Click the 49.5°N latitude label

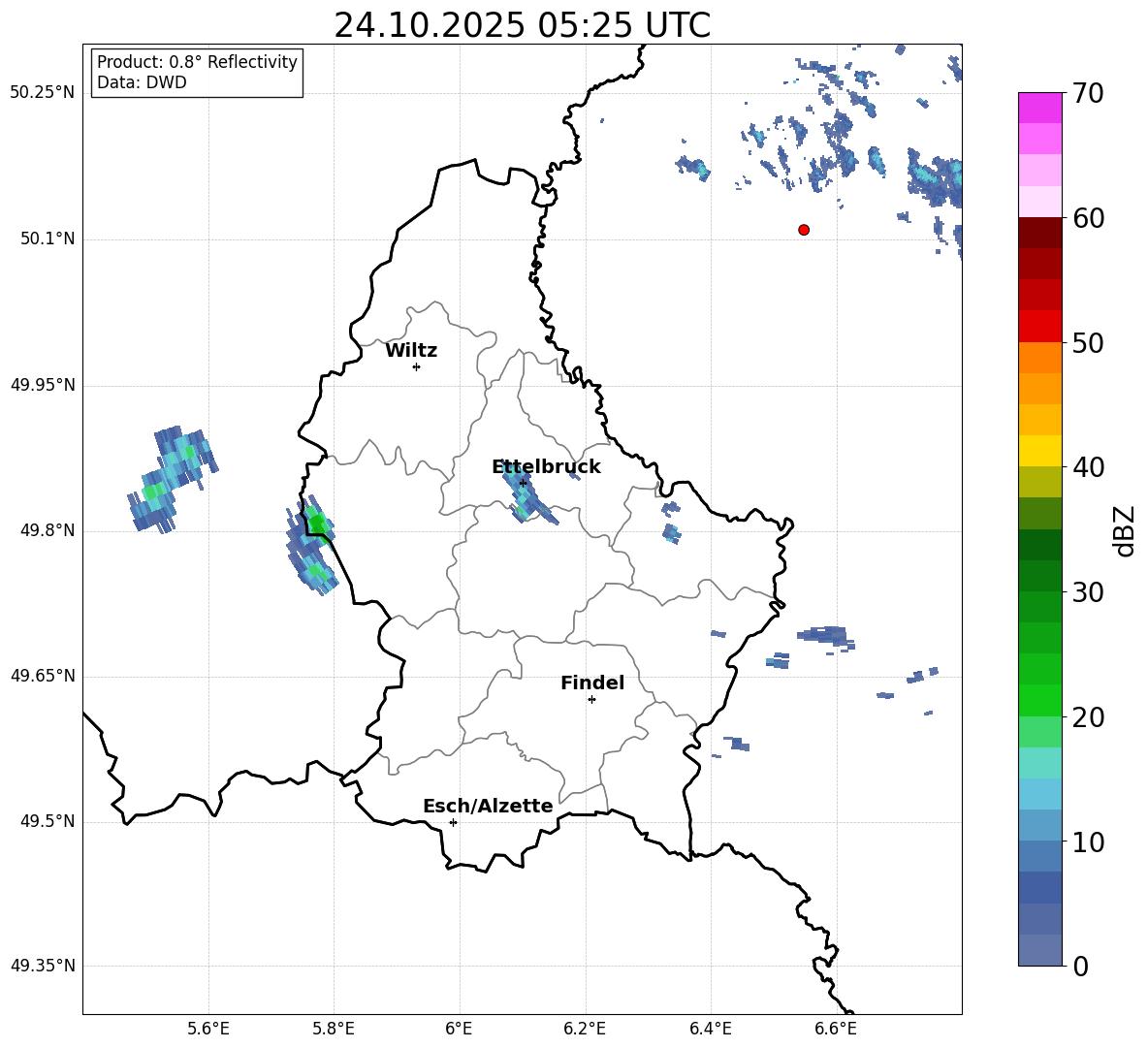tap(48, 821)
